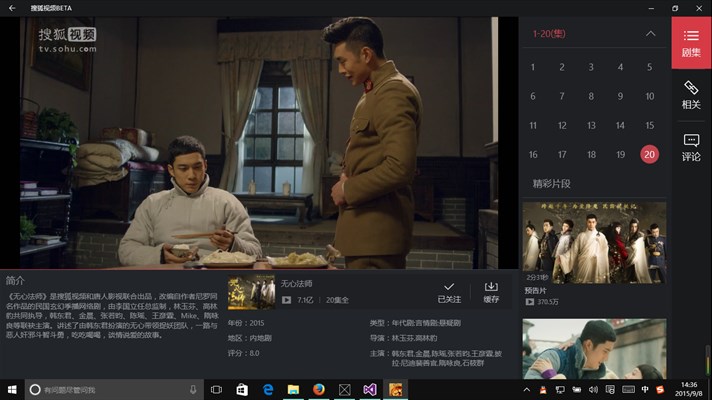Open Microsoft Edge from the taskbar
The image size is (712, 400).
click(x=268, y=390)
